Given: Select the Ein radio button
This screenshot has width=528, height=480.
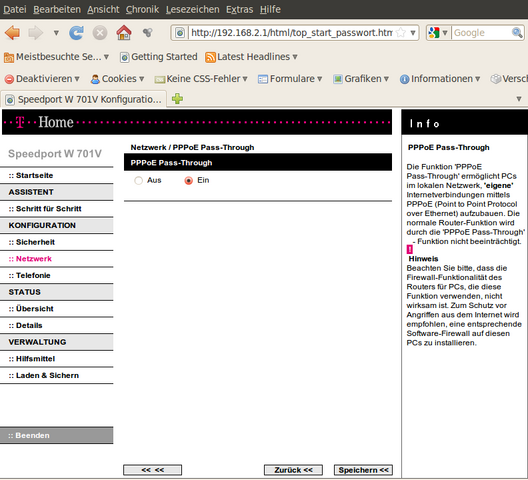Looking at the screenshot, I should pos(189,181).
